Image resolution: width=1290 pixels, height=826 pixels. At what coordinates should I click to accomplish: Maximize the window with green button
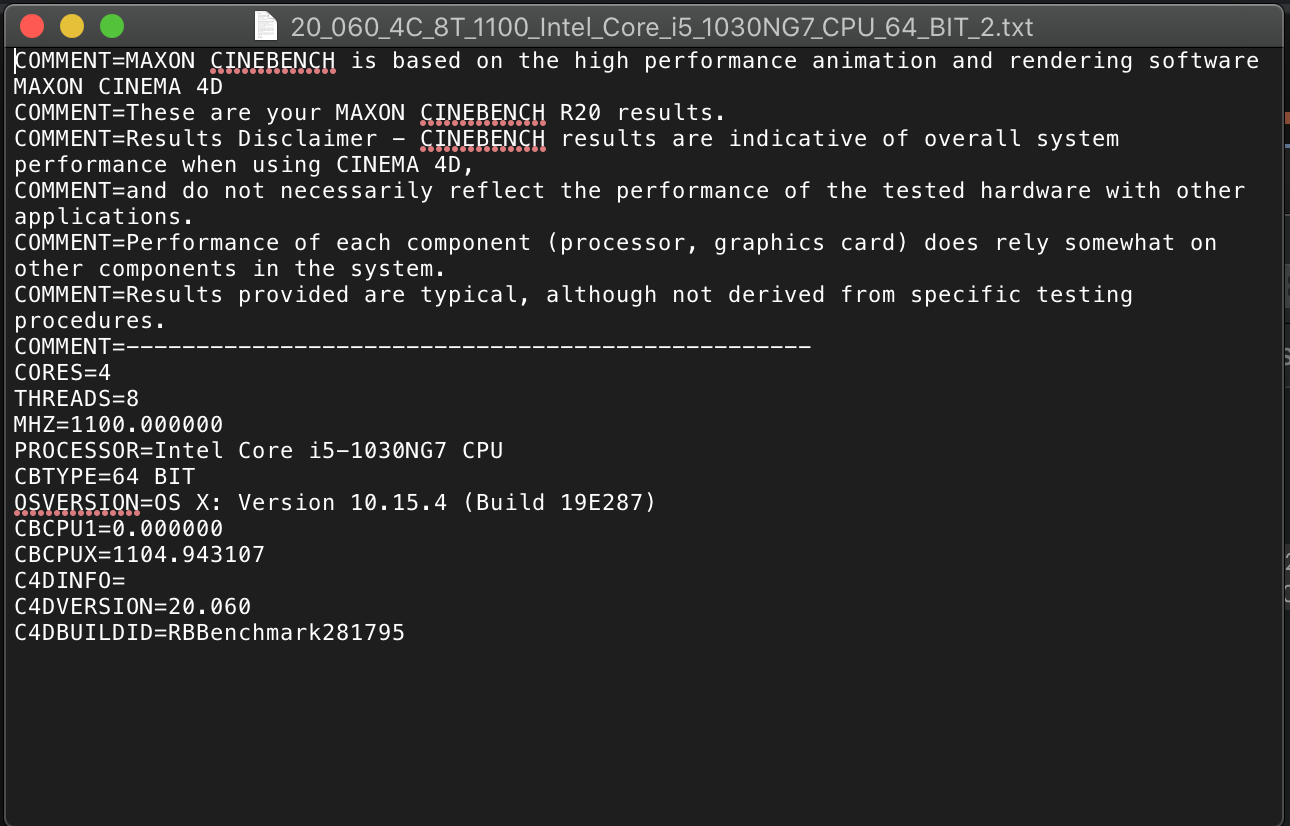[x=112, y=26]
